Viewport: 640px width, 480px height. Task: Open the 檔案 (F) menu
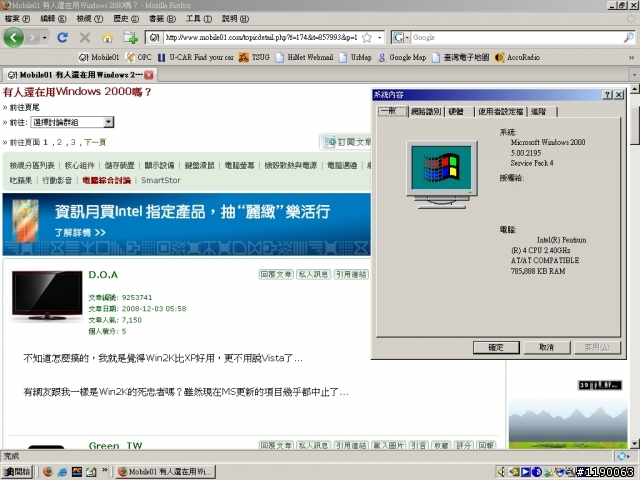17,19
